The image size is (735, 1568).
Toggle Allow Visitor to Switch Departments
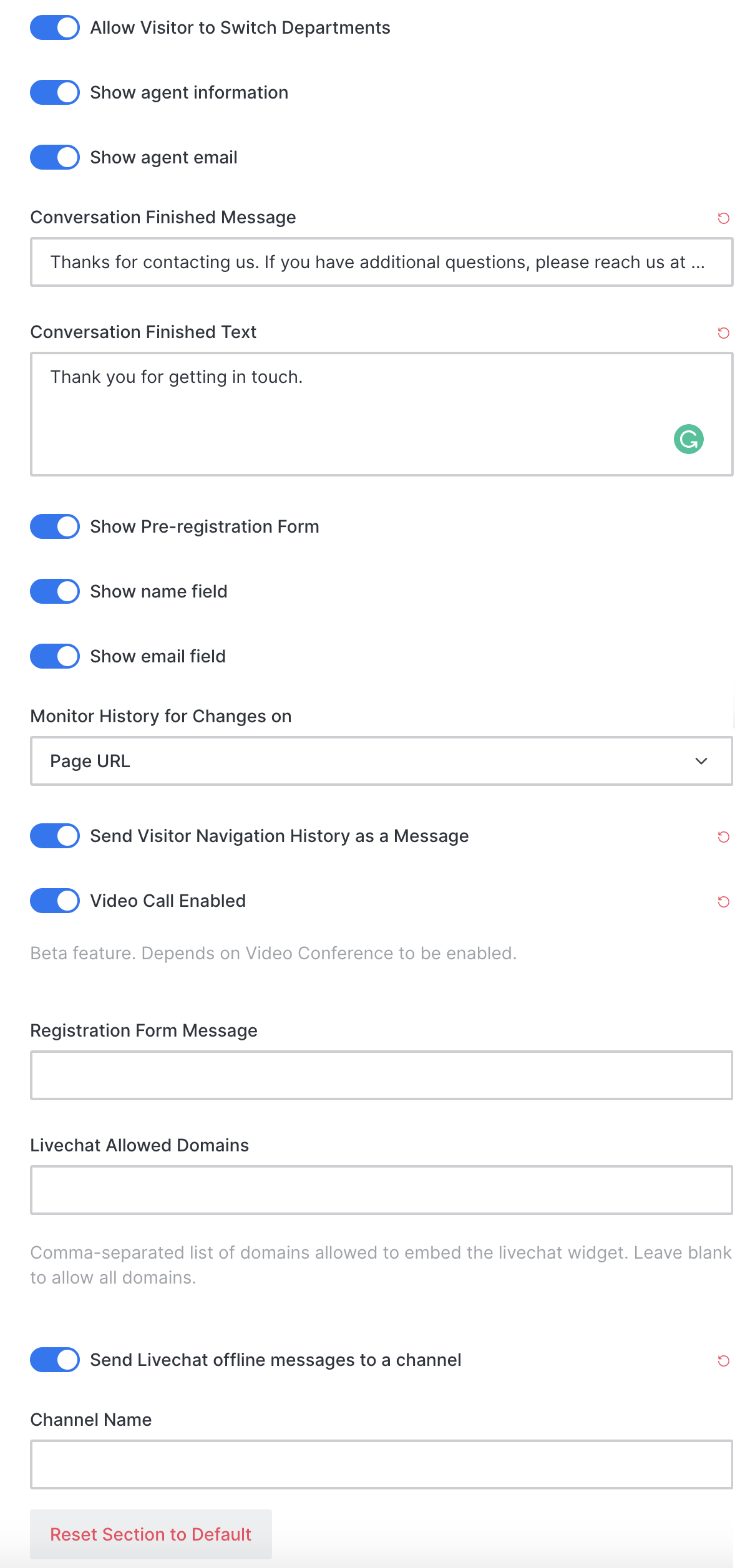[55, 27]
